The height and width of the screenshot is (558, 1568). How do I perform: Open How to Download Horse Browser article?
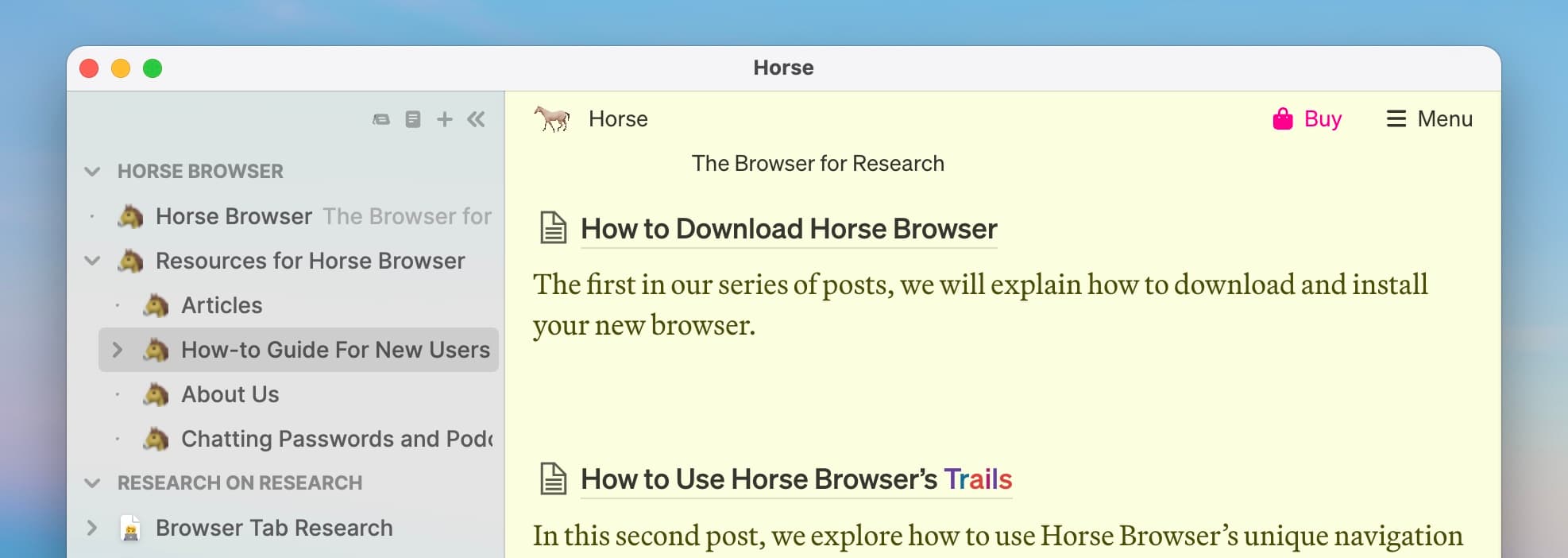789,229
